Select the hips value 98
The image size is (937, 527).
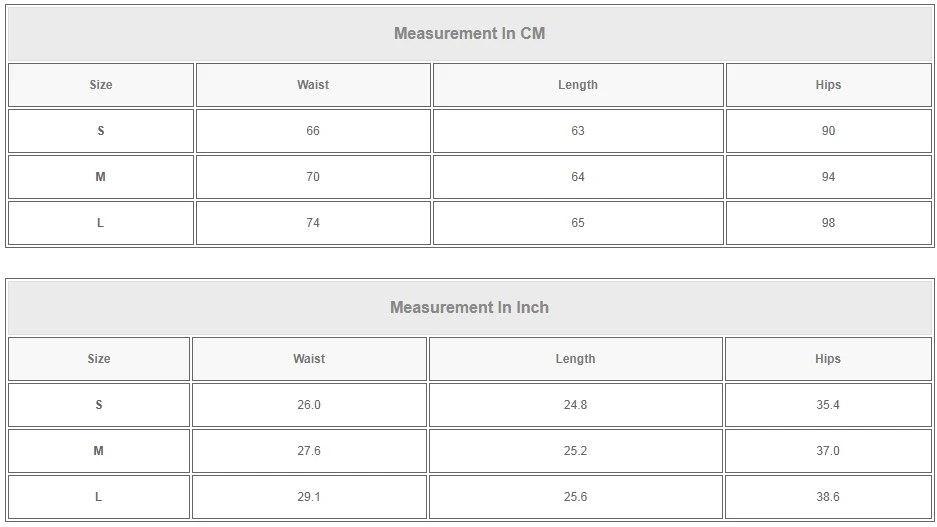tap(828, 223)
